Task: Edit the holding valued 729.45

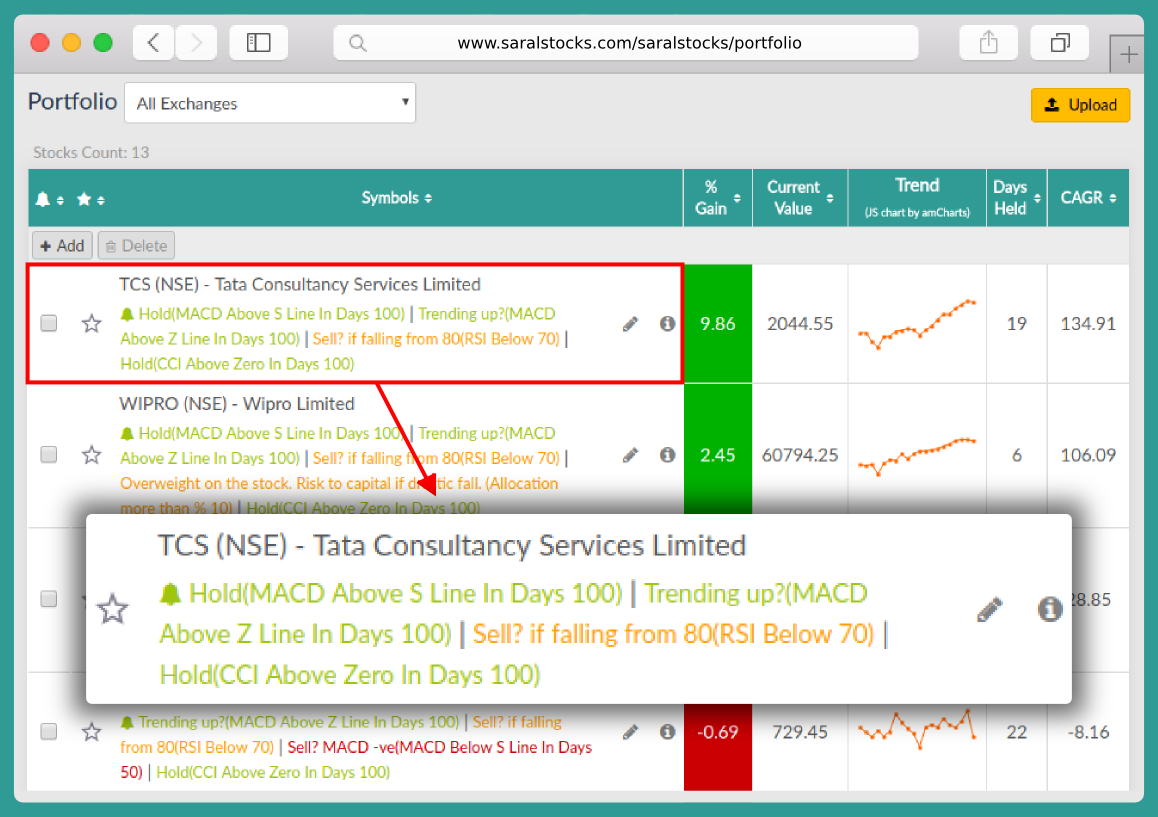Action: [630, 732]
